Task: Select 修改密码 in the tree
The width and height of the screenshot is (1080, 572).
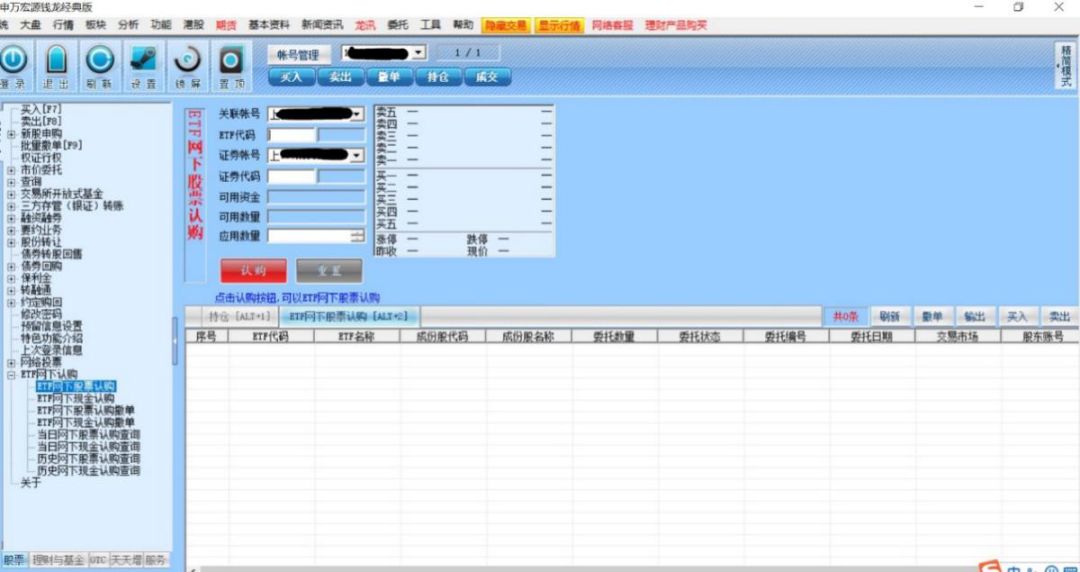Action: coord(41,314)
